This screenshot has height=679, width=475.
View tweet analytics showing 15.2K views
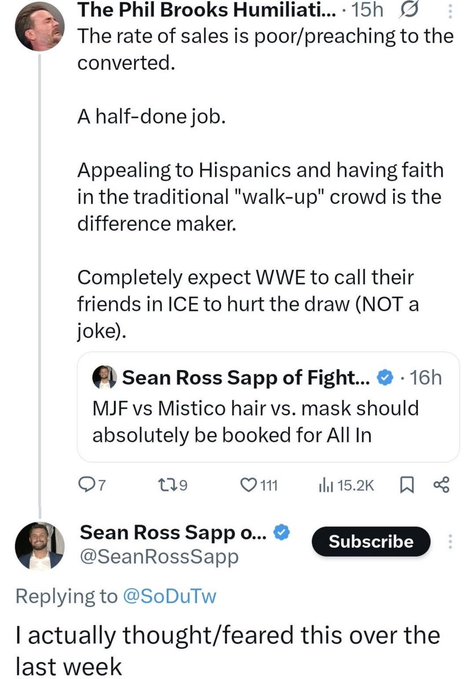(x=346, y=485)
